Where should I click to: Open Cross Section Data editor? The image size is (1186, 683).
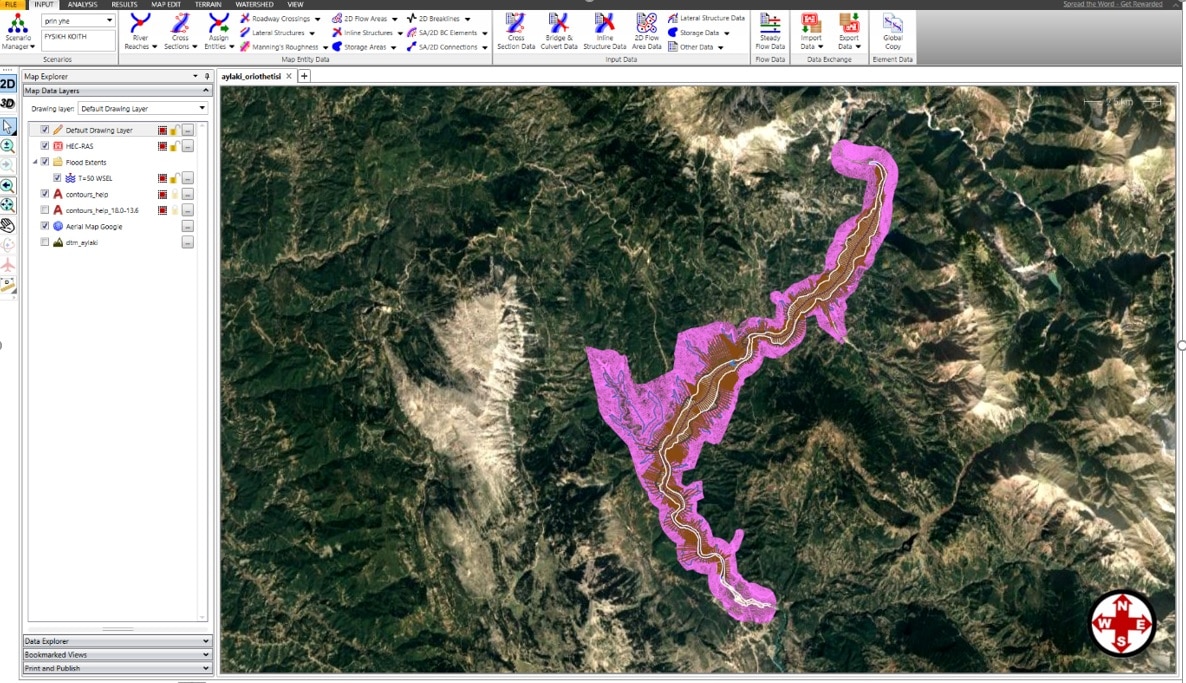pyautogui.click(x=516, y=32)
